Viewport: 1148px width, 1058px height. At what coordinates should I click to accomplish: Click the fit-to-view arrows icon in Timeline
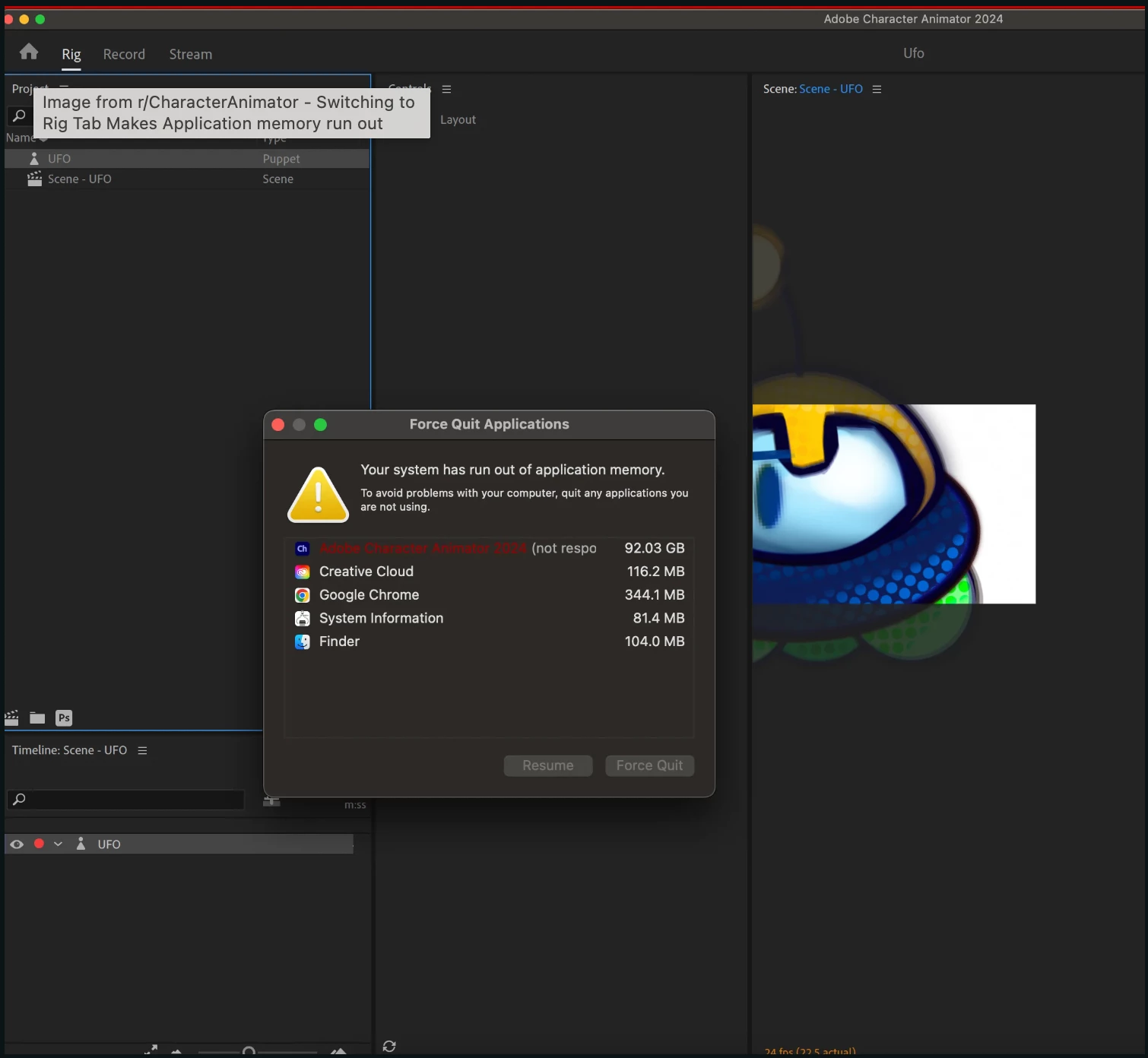(x=151, y=1050)
